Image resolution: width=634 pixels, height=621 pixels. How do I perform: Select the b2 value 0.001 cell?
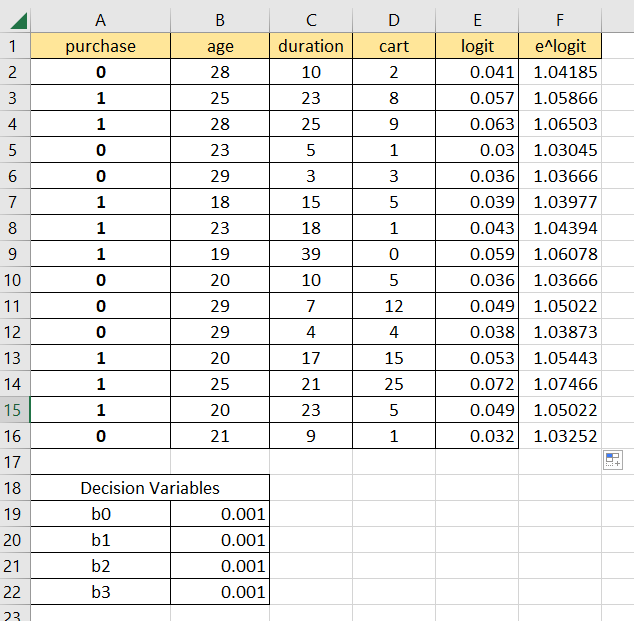click(220, 566)
